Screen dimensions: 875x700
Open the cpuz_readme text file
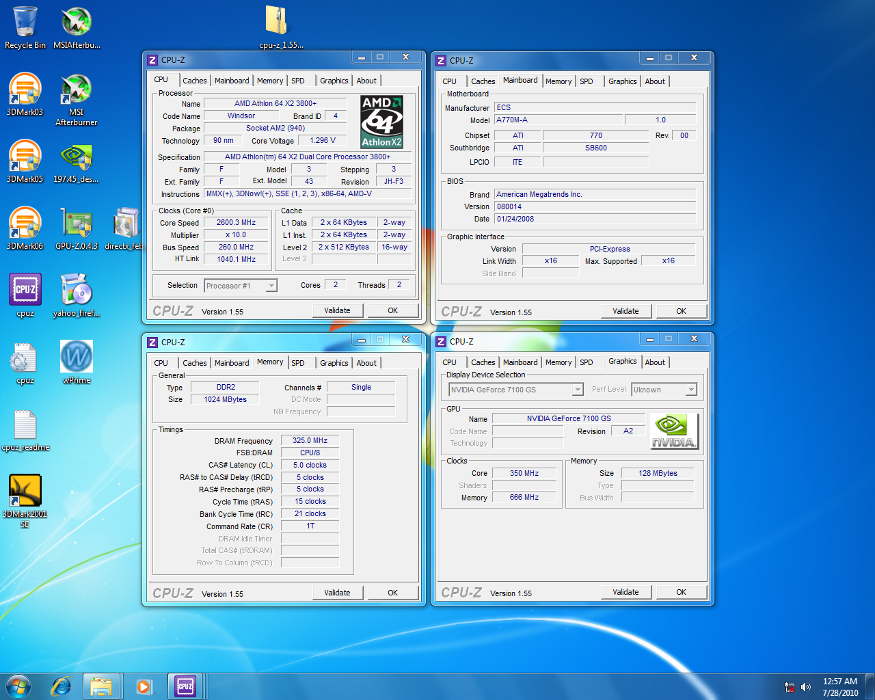tap(25, 430)
